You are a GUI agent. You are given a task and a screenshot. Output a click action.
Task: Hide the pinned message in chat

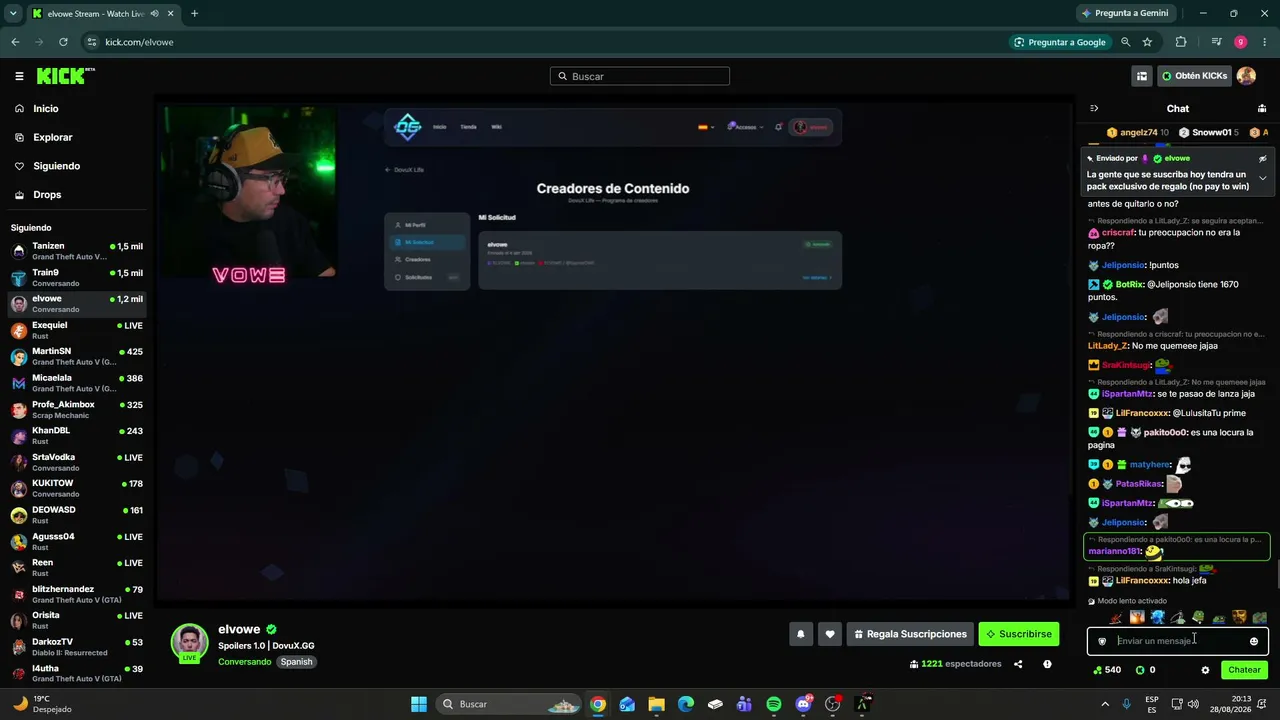pos(1262,158)
